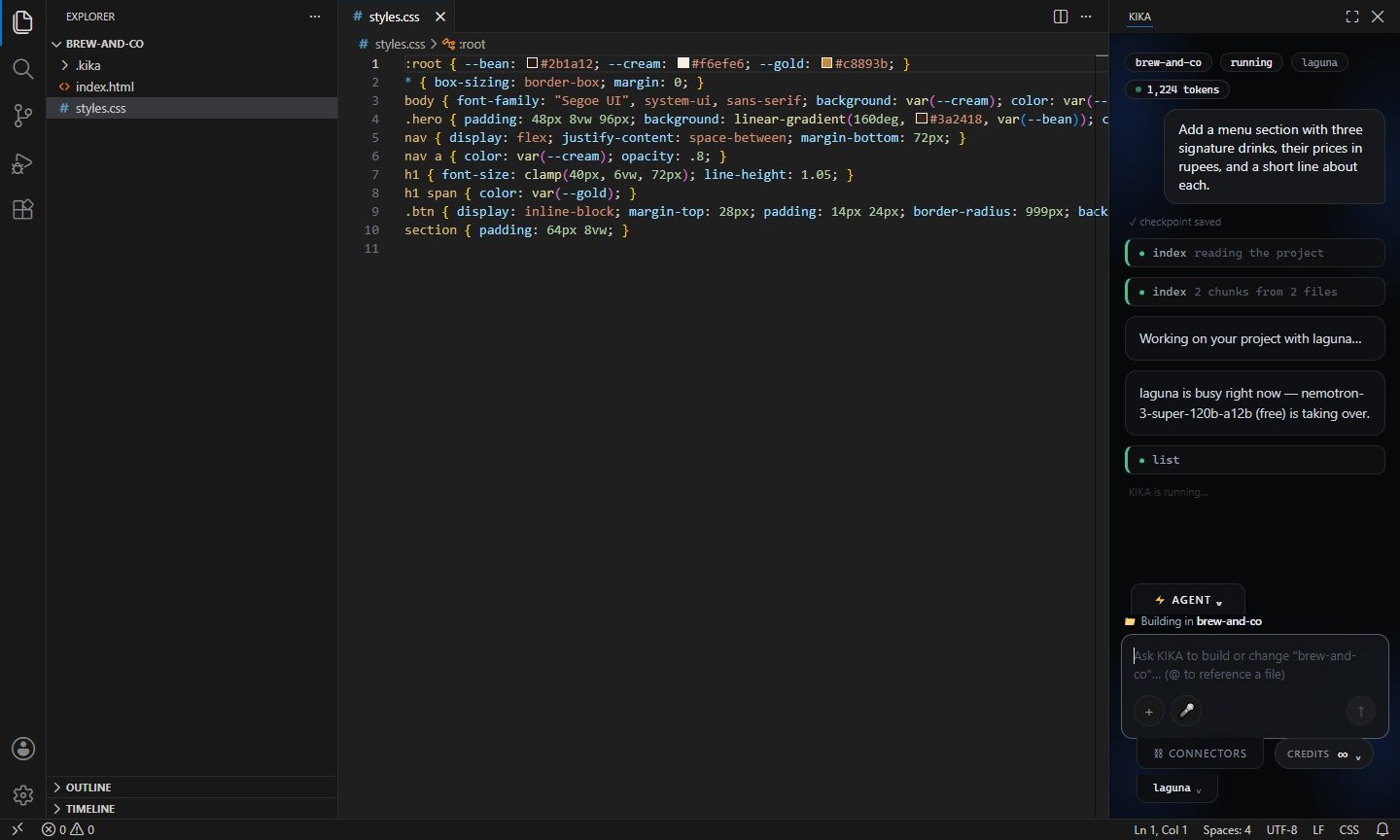
Task: Click the microphone voice input button
Action: (1186, 712)
